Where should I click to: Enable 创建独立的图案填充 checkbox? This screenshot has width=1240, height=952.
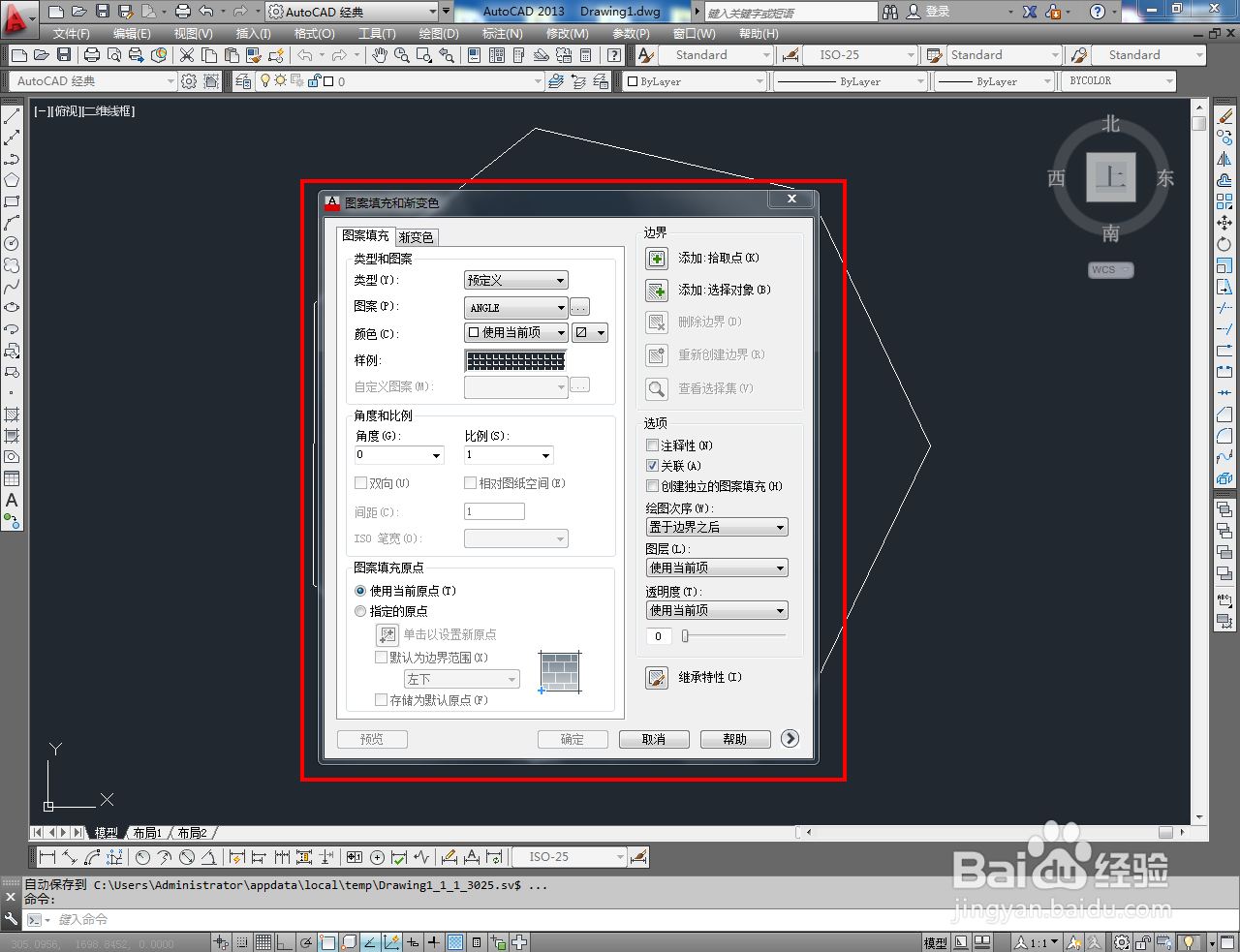coord(652,486)
